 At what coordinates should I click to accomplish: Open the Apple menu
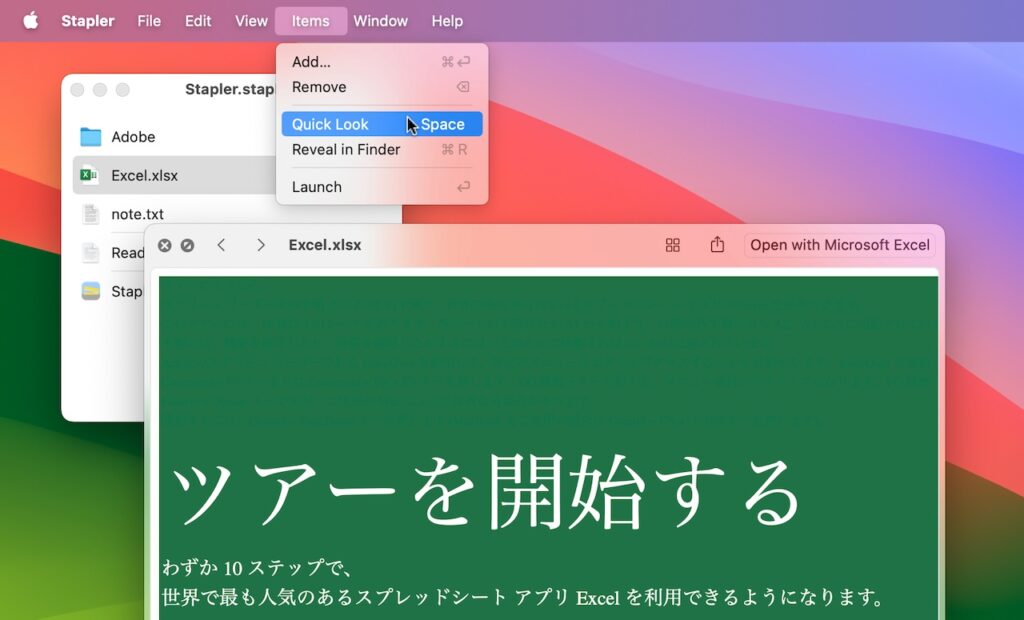[31, 20]
